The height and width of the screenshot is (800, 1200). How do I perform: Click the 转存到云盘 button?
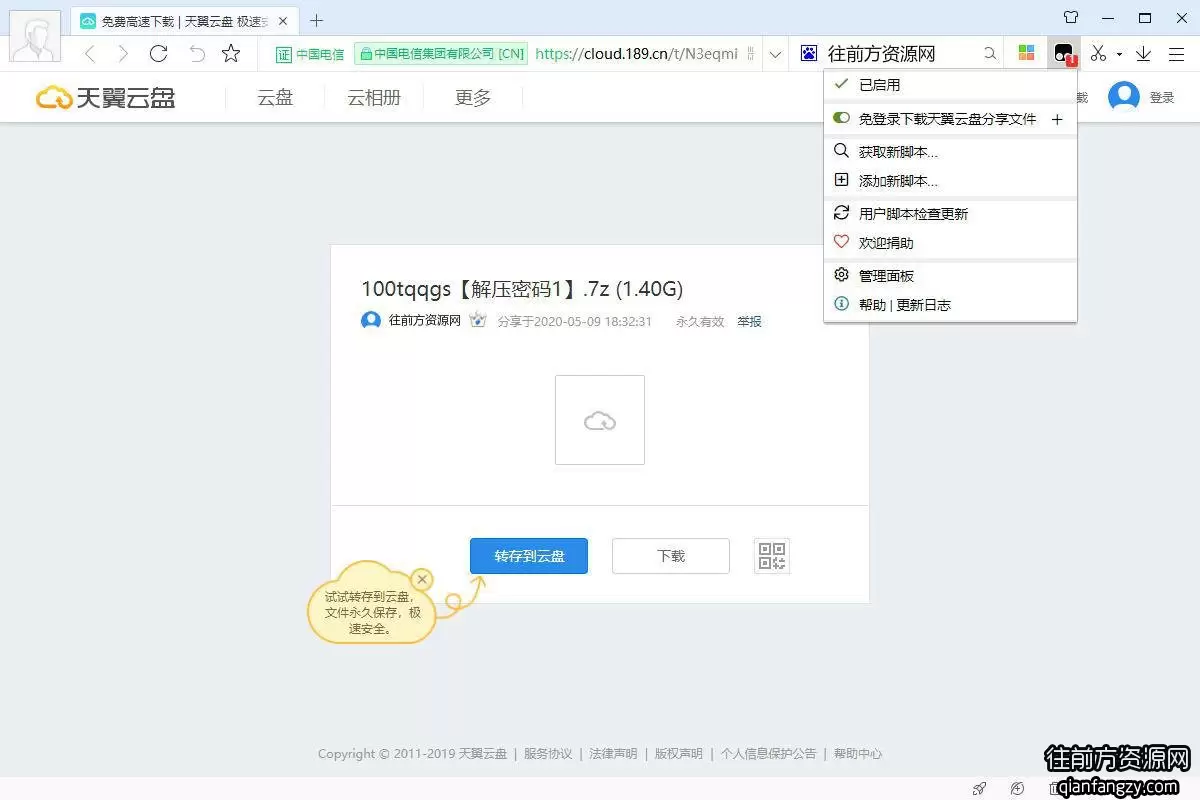[529, 556]
